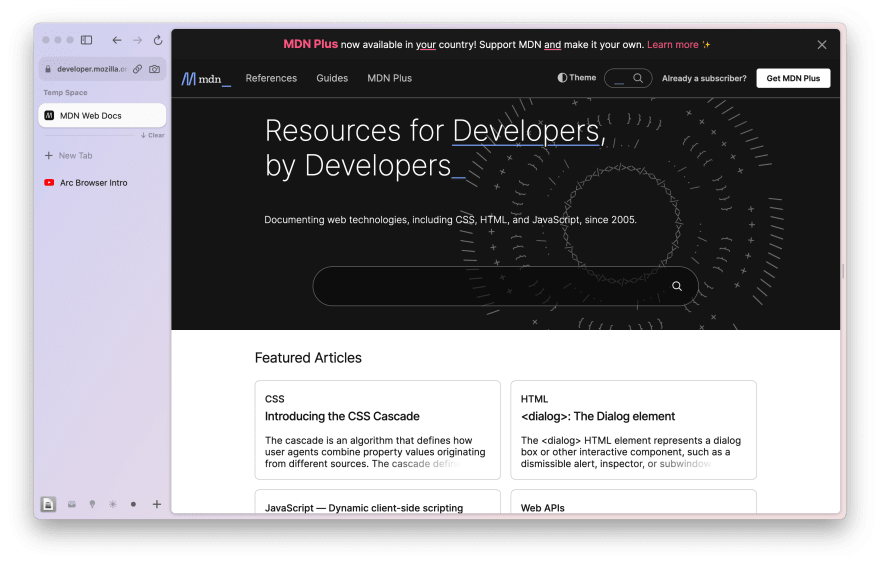Switch to the dot space icon
This screenshot has width=880, height=564.
[134, 504]
